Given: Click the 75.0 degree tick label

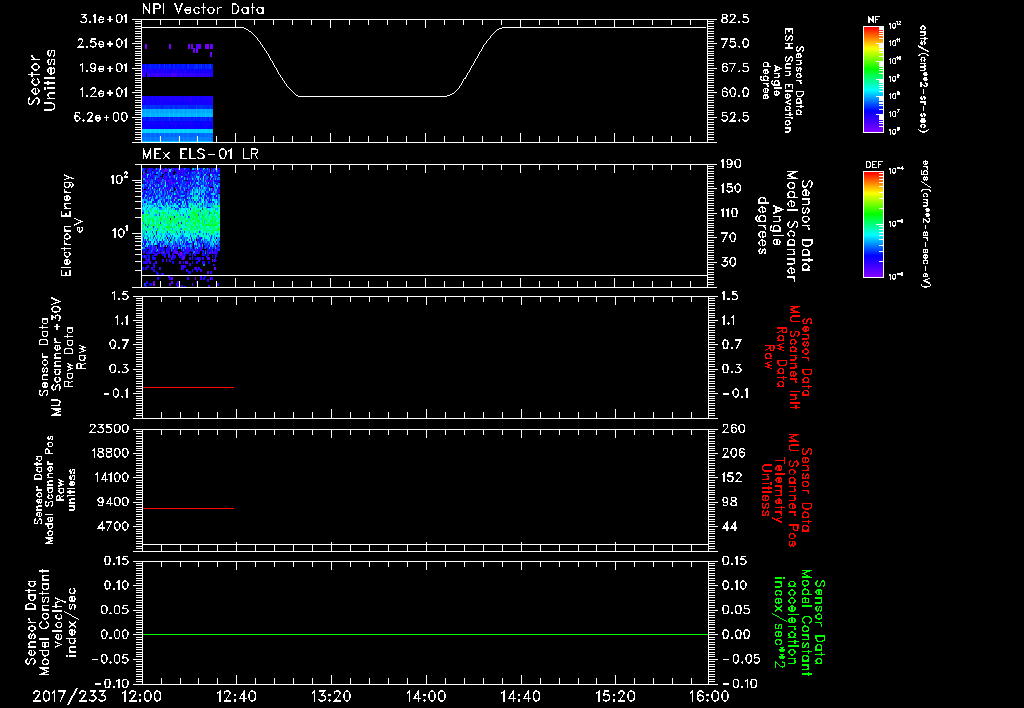Looking at the screenshot, I should [735, 43].
